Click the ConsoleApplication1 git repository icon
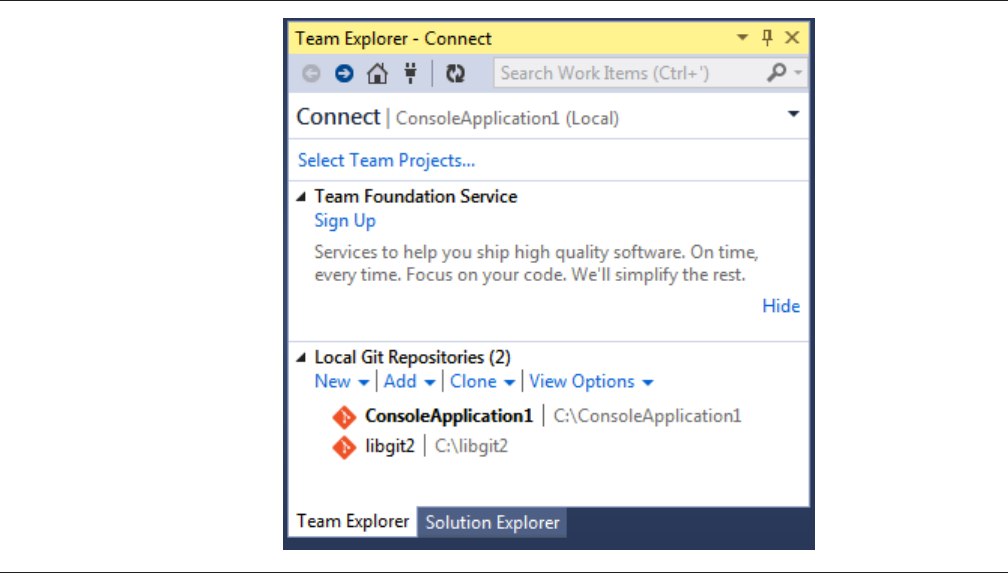The height and width of the screenshot is (573, 1008). (x=344, y=416)
